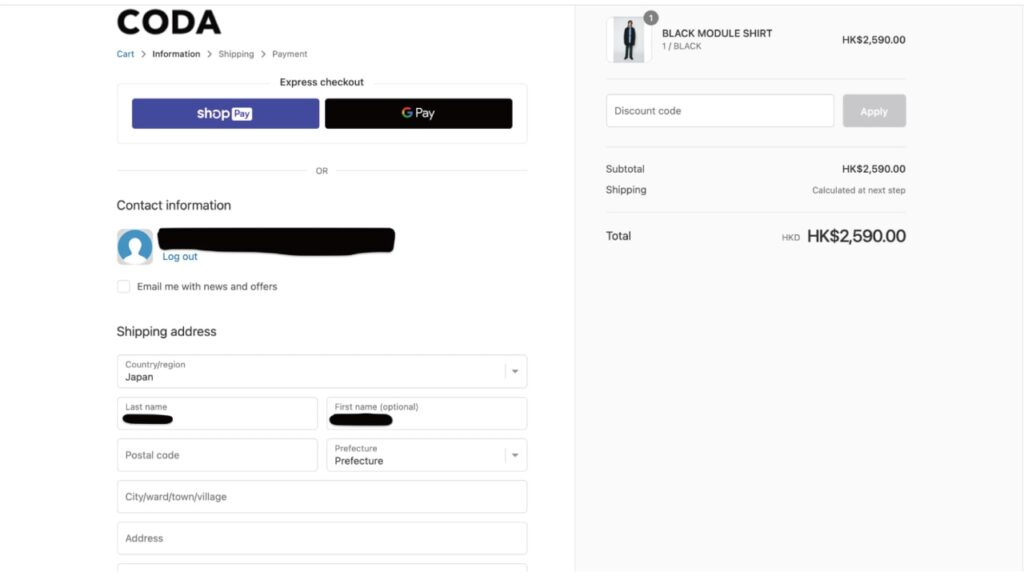
Task: Click the total HK$2,590.00 amount
Action: point(856,236)
